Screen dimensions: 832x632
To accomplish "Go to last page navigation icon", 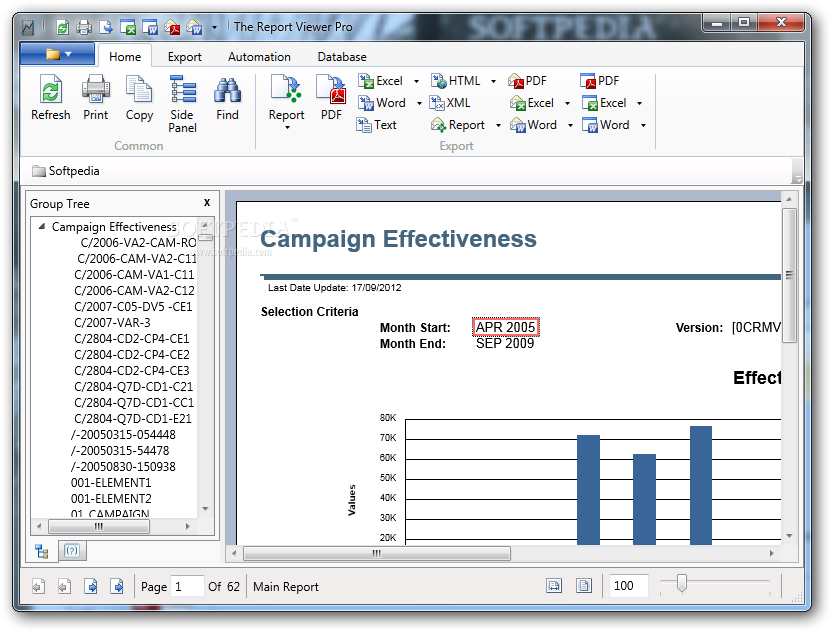I will (x=117, y=587).
